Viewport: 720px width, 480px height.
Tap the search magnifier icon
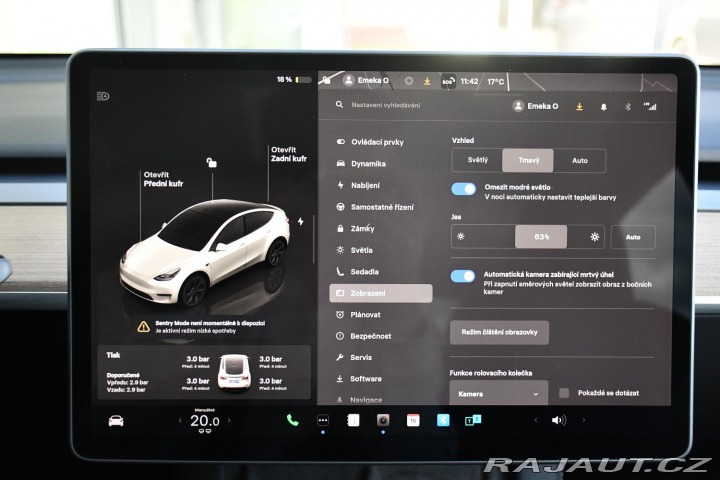coord(339,105)
